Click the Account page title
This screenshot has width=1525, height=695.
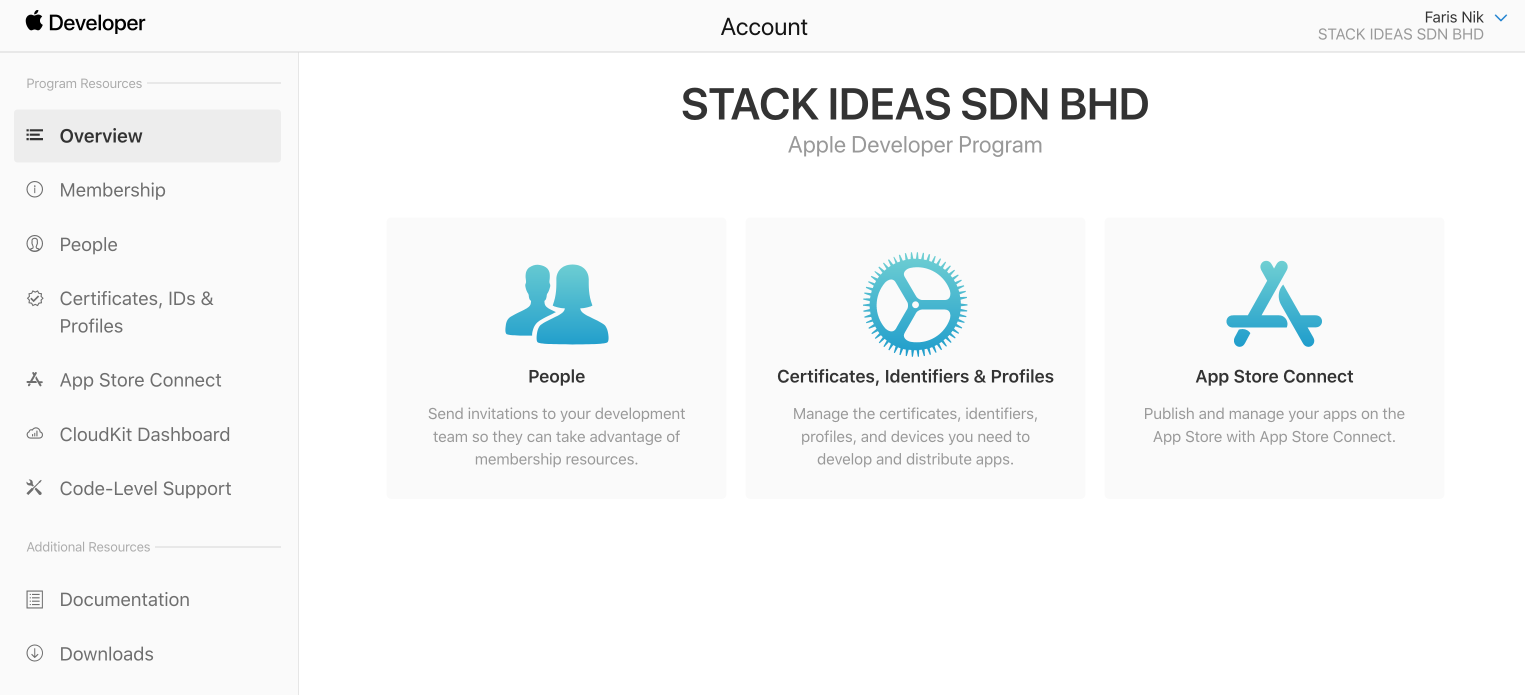764,27
